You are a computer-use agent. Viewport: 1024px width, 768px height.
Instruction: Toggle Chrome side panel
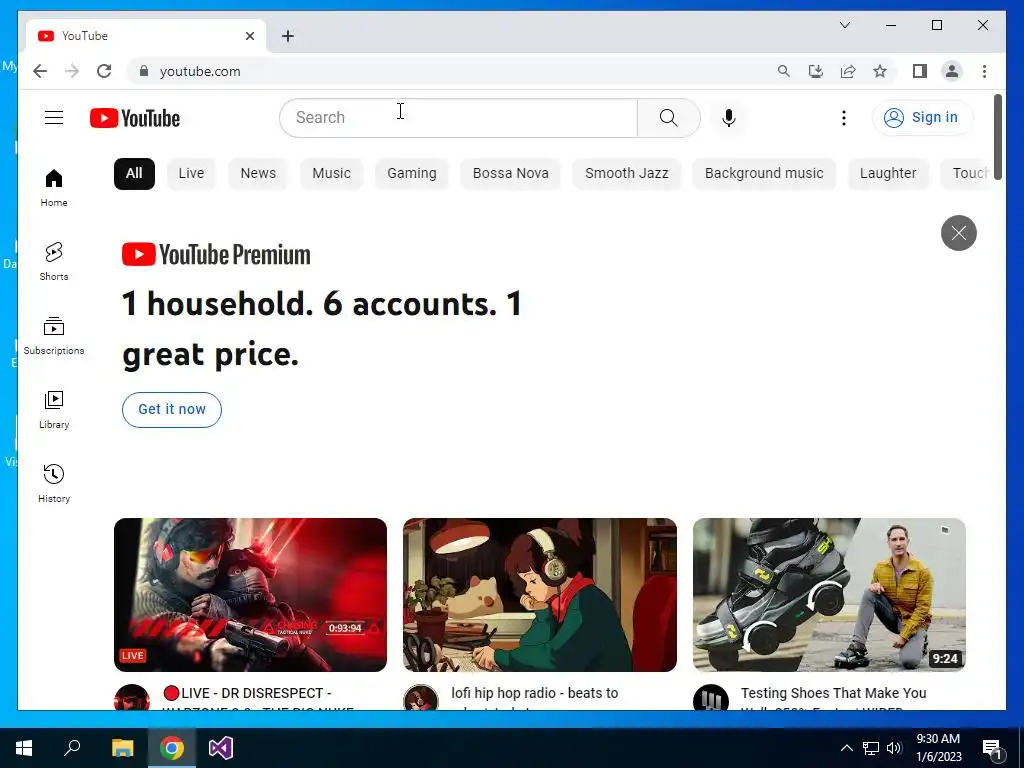coord(920,71)
